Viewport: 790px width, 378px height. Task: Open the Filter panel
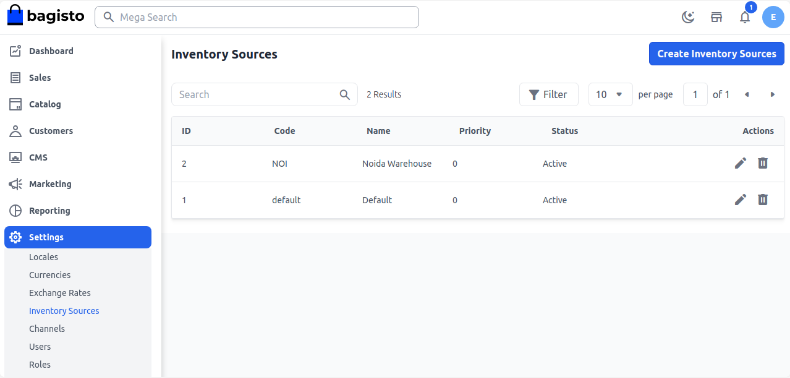[x=549, y=94]
